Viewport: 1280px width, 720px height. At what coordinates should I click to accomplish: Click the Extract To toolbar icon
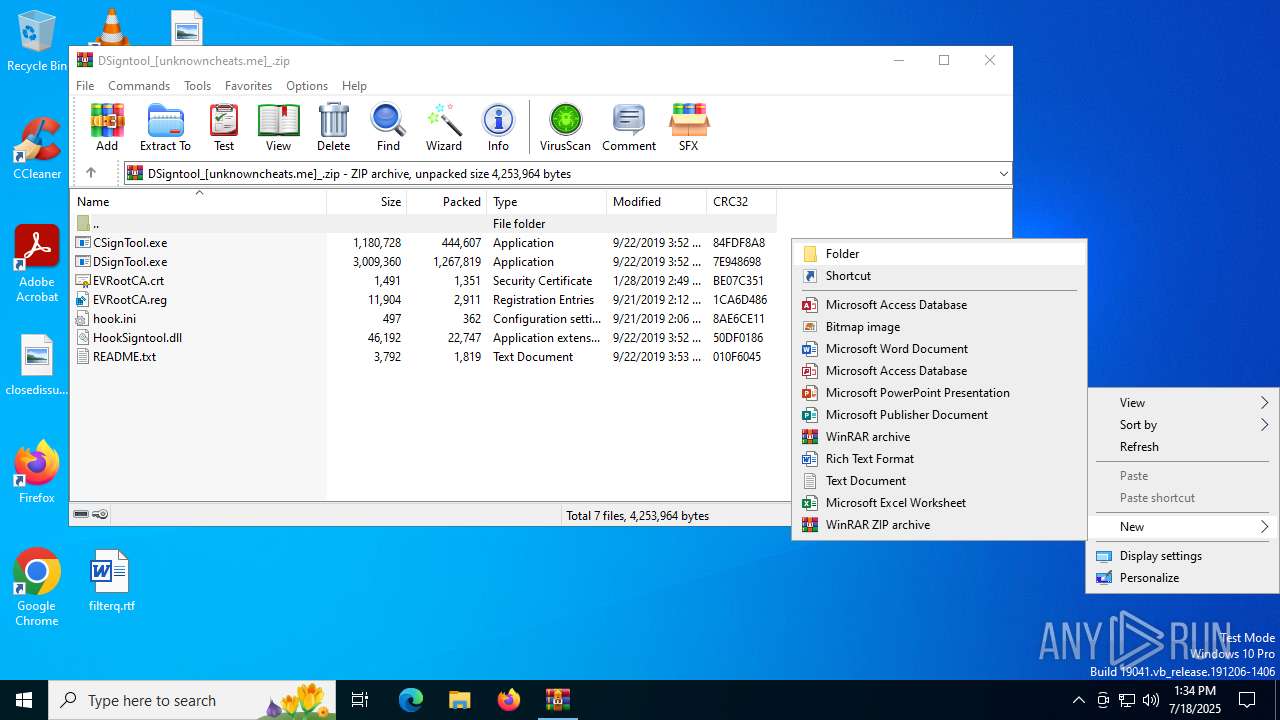tap(165, 127)
